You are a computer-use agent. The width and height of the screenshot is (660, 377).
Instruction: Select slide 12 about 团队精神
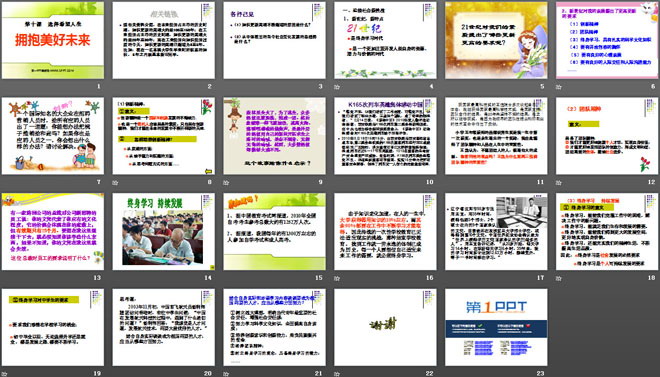[x=607, y=136]
